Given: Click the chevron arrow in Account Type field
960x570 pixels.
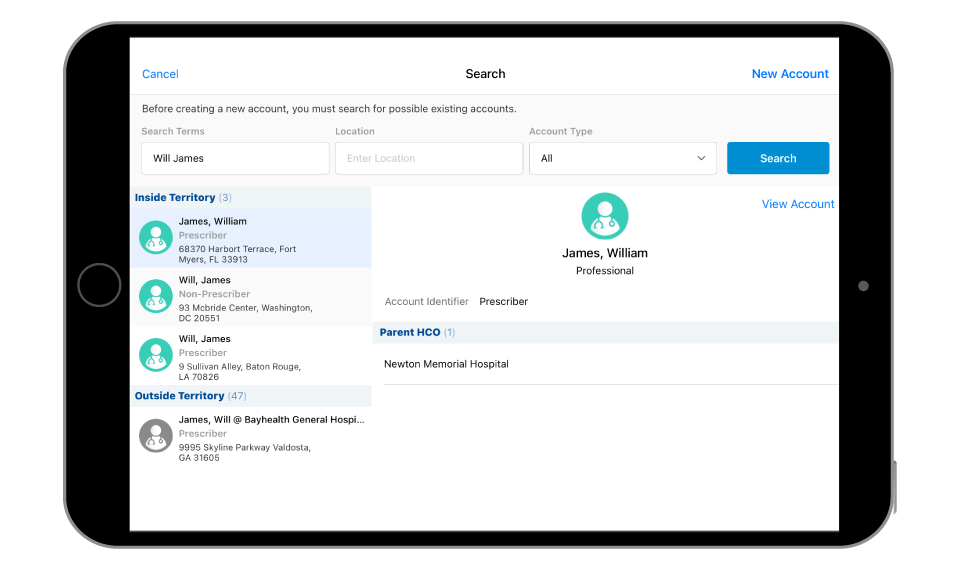Looking at the screenshot, I should (x=701, y=158).
